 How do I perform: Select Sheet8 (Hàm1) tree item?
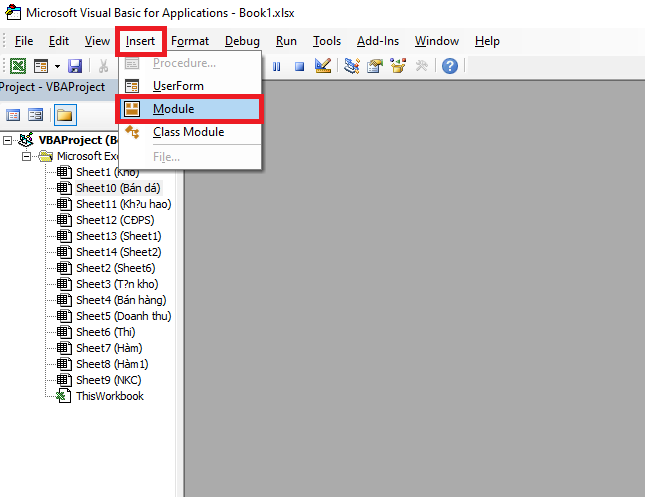point(112,365)
